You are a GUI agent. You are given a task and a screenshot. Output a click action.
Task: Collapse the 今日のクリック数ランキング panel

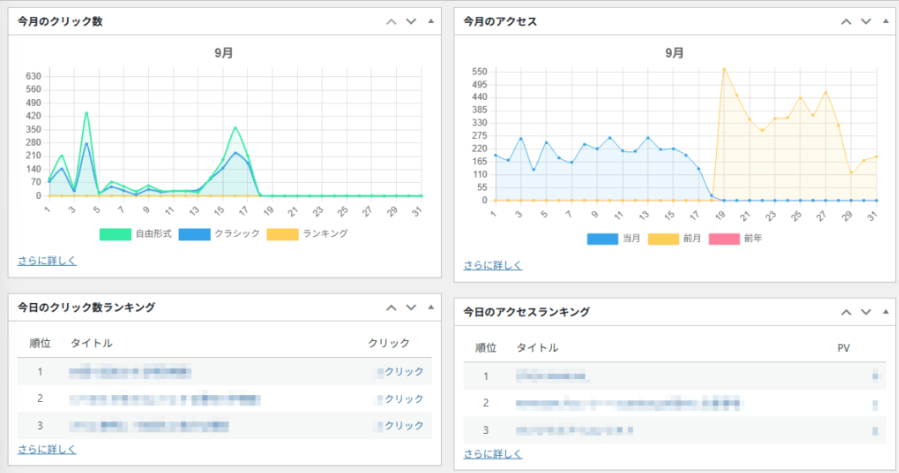(x=430, y=307)
